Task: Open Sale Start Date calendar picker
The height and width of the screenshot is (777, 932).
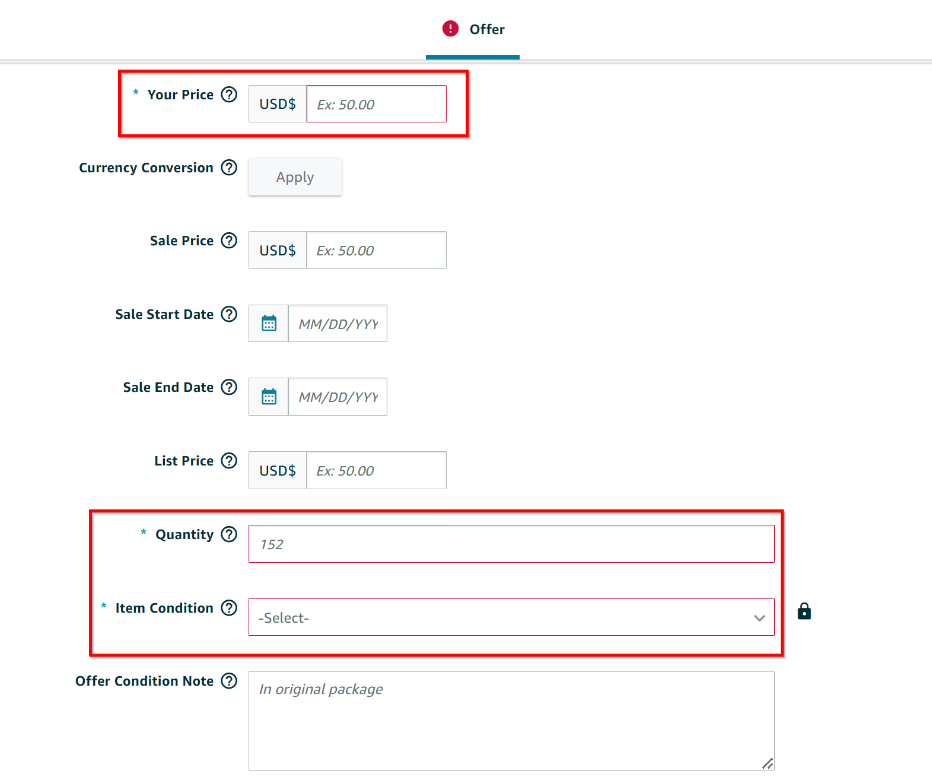Action: tap(268, 323)
